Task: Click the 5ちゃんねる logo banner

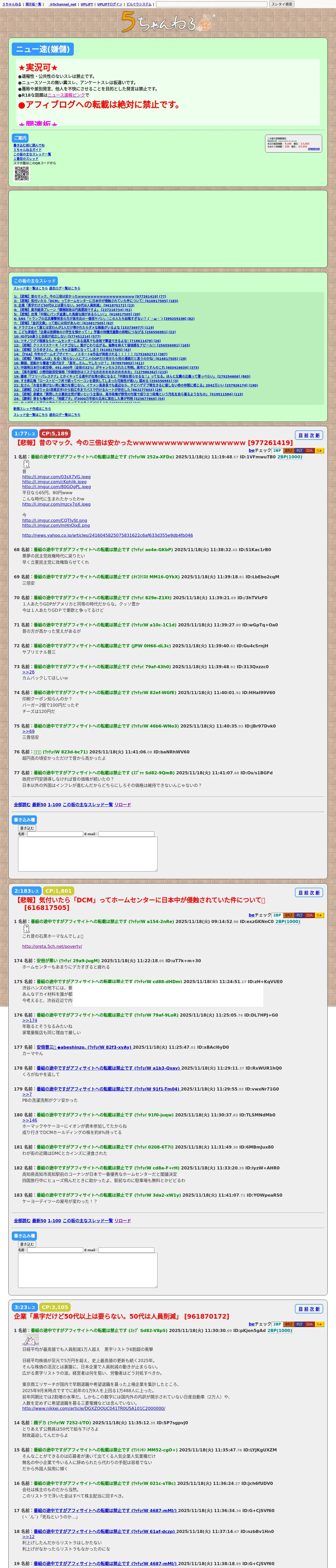Action: [x=168, y=22]
